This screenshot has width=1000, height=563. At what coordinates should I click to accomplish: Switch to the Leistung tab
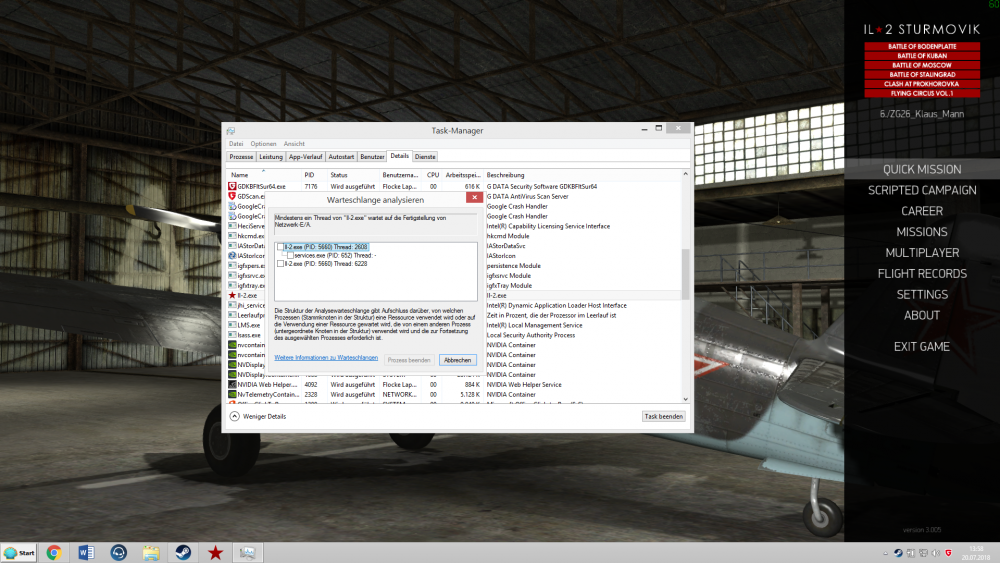[x=271, y=157]
